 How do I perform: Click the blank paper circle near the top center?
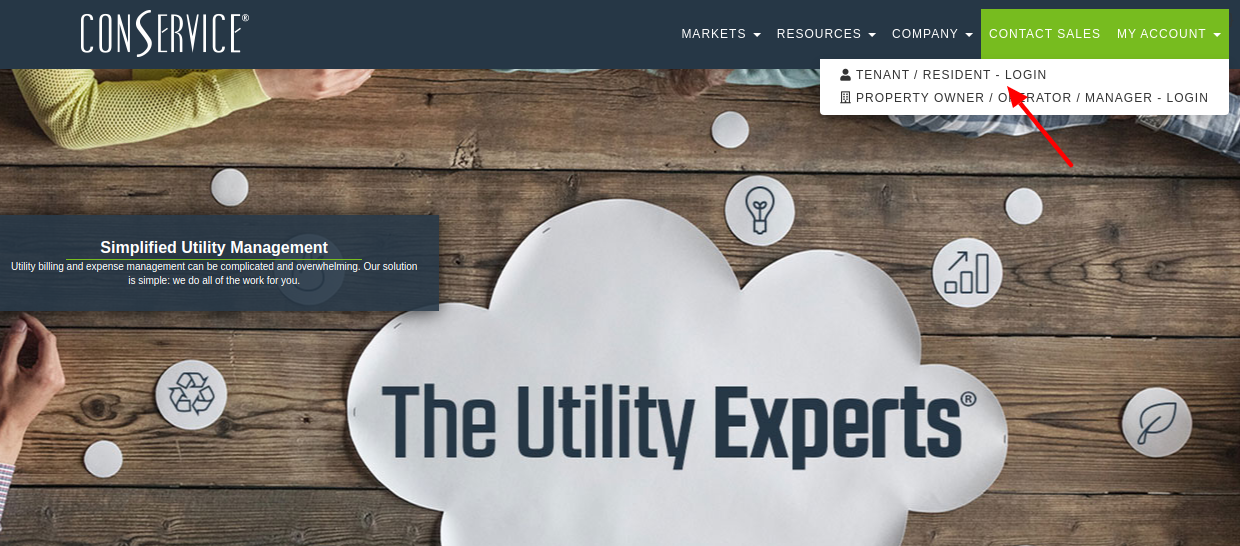click(x=729, y=129)
